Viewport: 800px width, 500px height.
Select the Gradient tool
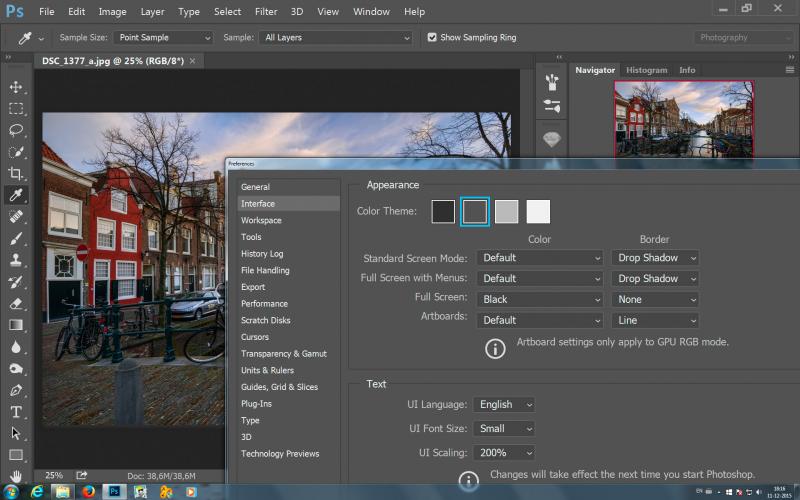point(16,325)
